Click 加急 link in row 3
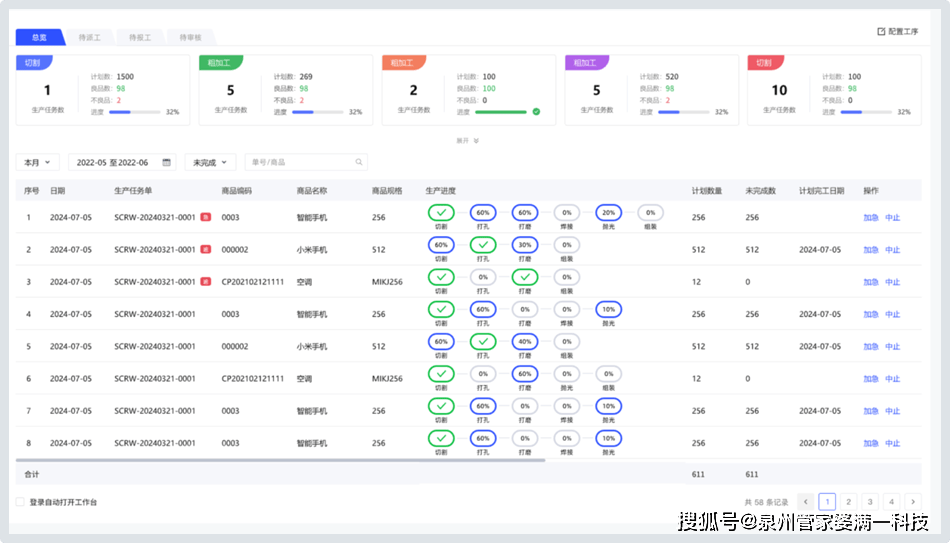Viewport: 950px width, 543px height. coord(871,282)
